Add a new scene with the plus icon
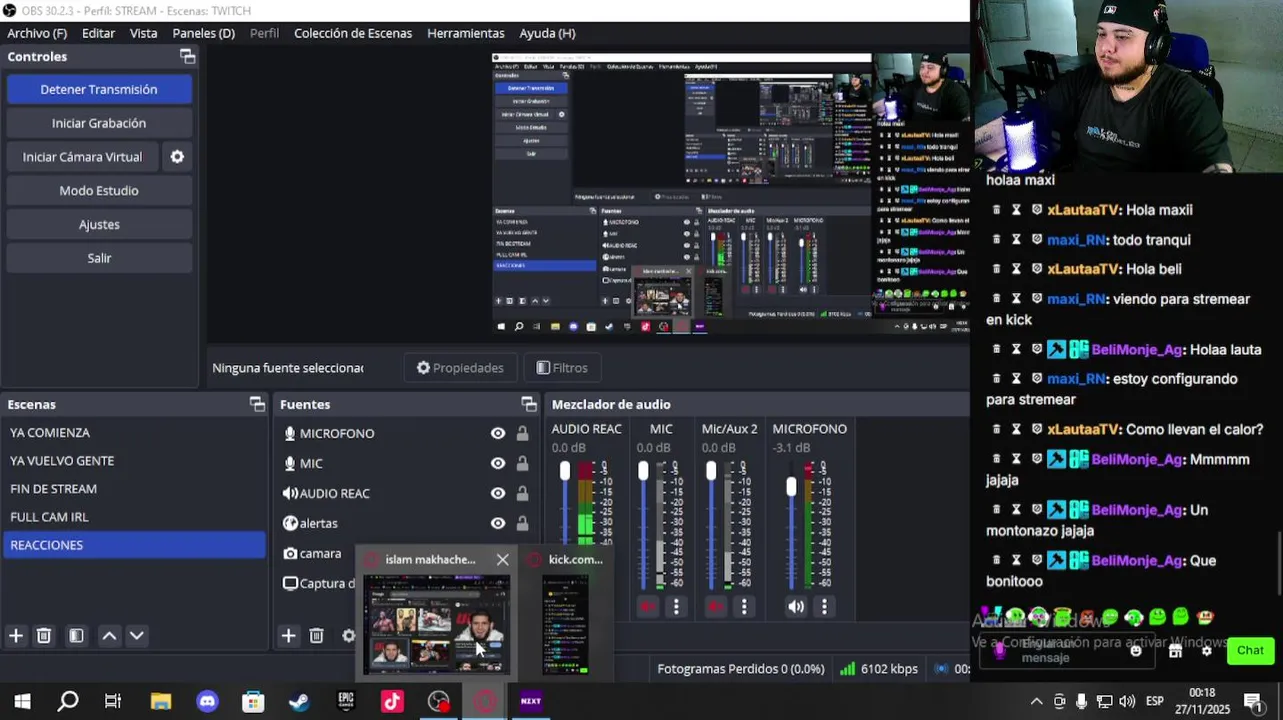The height and width of the screenshot is (720, 1283). point(16,636)
